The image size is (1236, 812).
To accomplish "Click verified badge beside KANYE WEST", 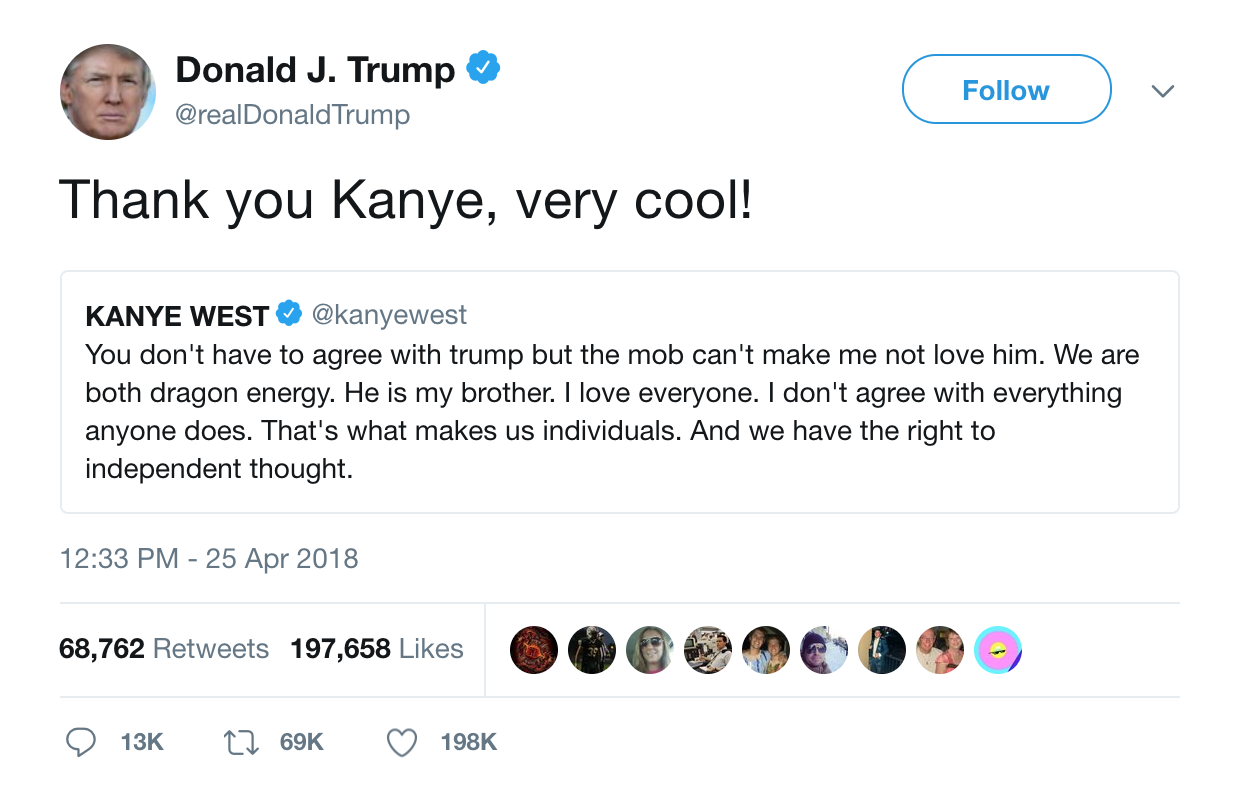I will 289,315.
